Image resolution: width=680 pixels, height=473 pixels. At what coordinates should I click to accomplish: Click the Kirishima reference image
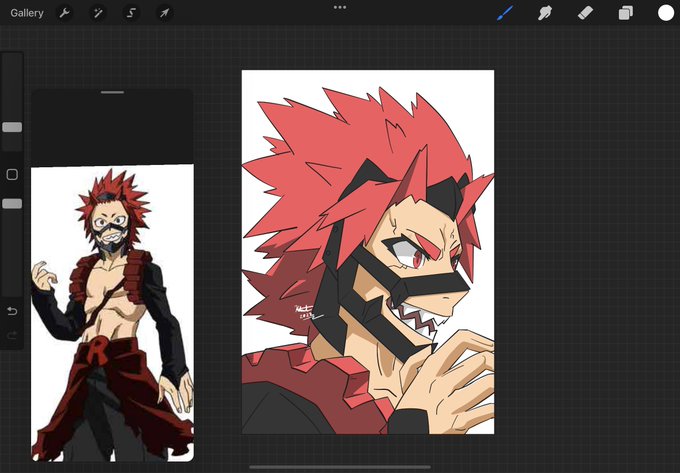click(112, 313)
